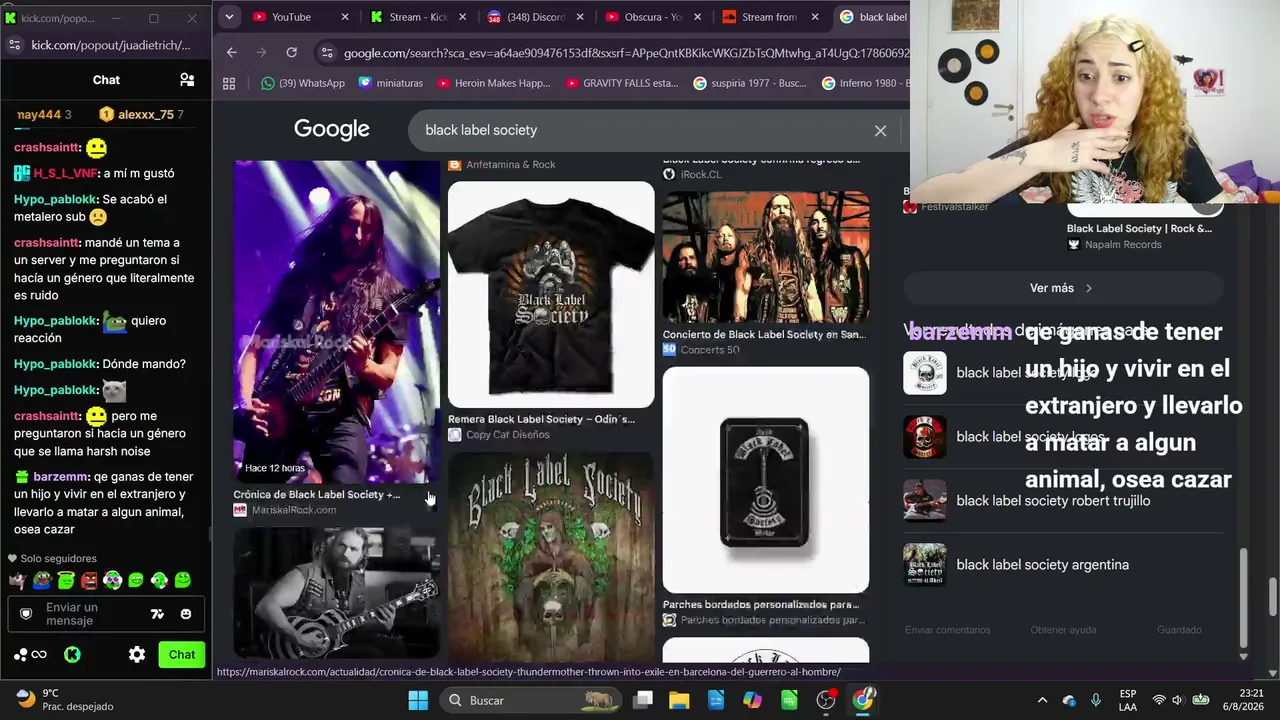Click the Chrome address bar URL
Screen dimensions: 1280x720
(626, 53)
